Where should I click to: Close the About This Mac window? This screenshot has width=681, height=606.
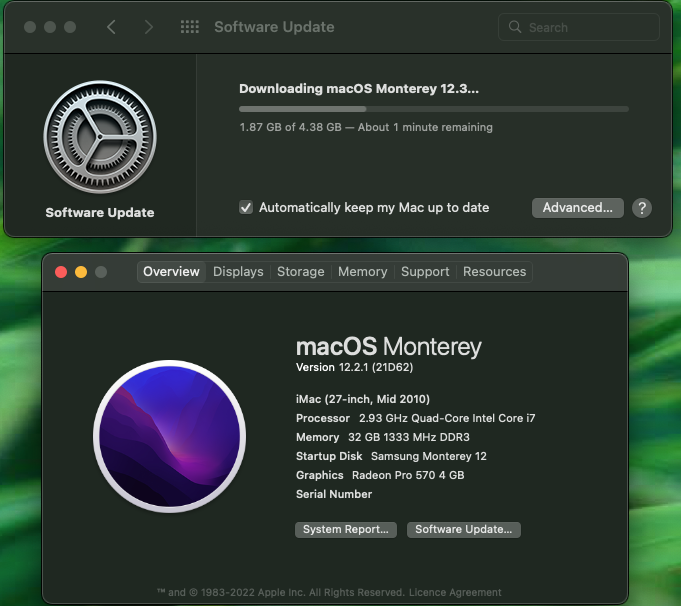[61, 272]
